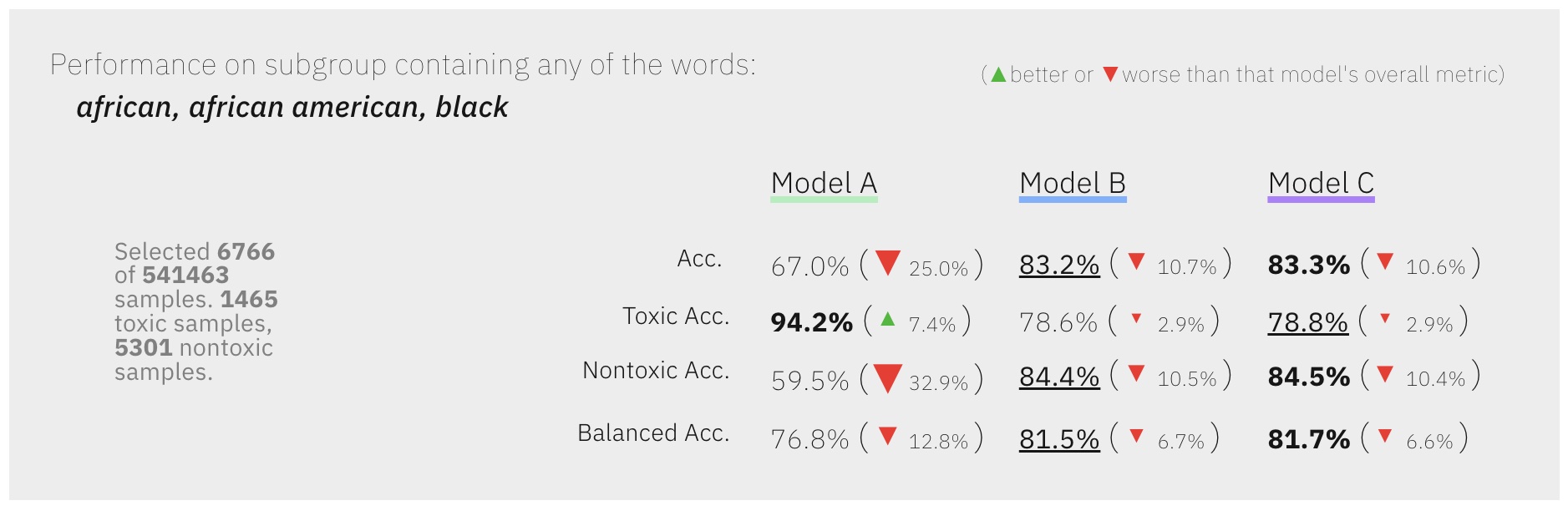Click the green better-triangle in the legend
The height and width of the screenshot is (511, 1568).
point(998,74)
